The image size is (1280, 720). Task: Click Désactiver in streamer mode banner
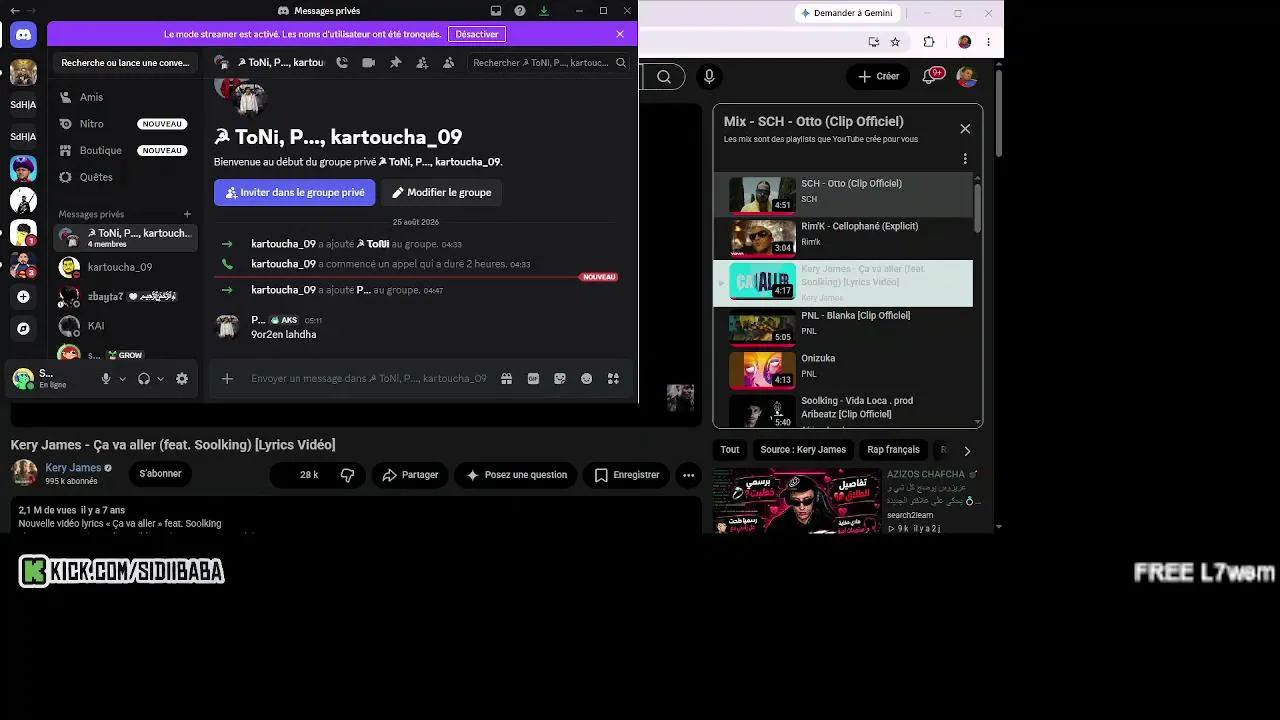click(x=477, y=34)
